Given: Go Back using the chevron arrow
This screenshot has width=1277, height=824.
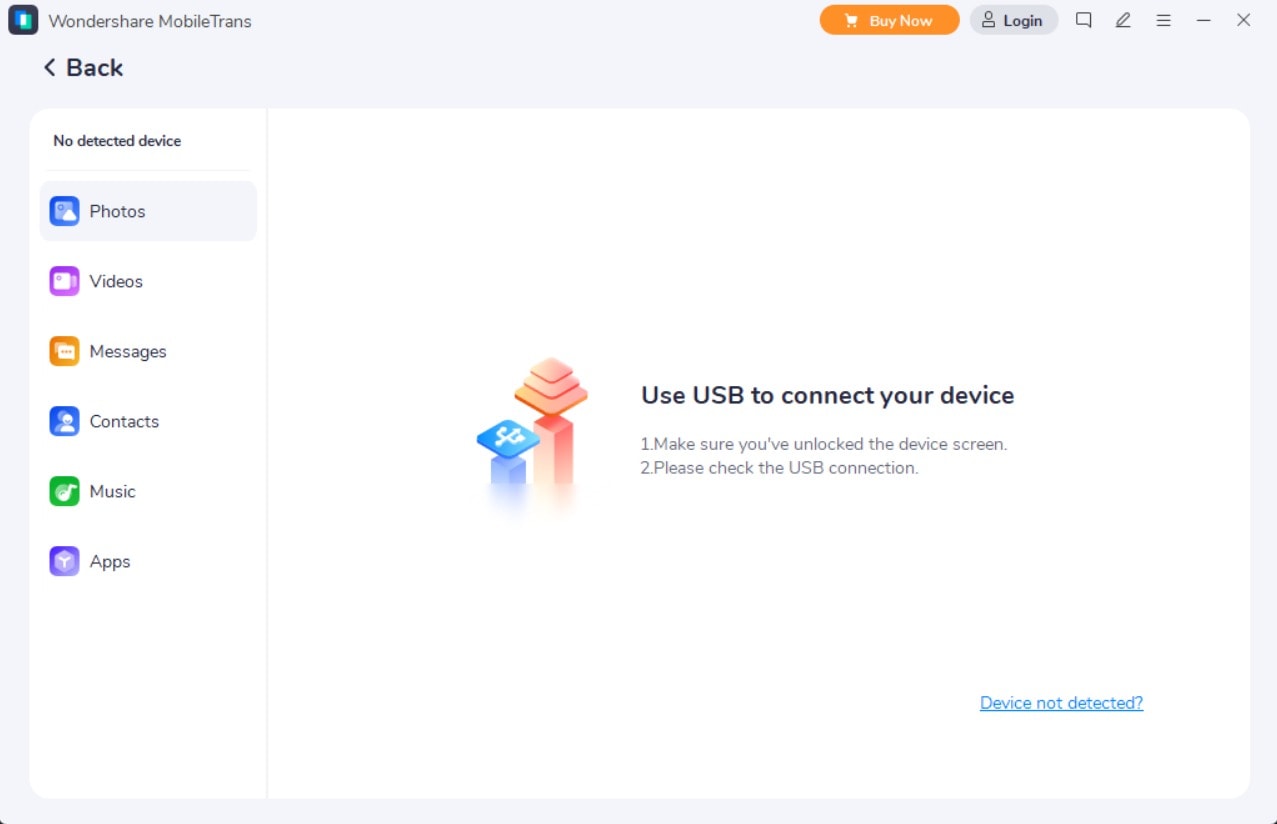Looking at the screenshot, I should click(x=49, y=67).
